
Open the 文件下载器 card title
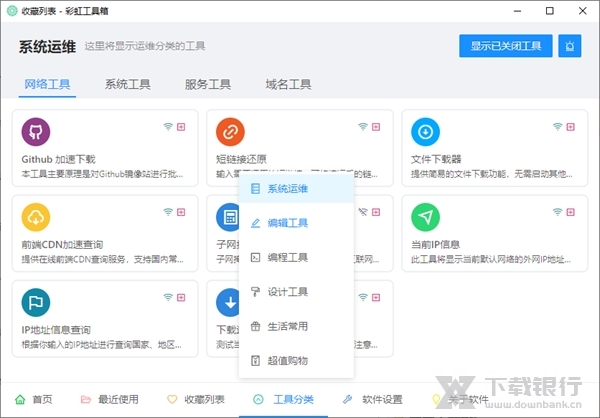tap(436, 159)
